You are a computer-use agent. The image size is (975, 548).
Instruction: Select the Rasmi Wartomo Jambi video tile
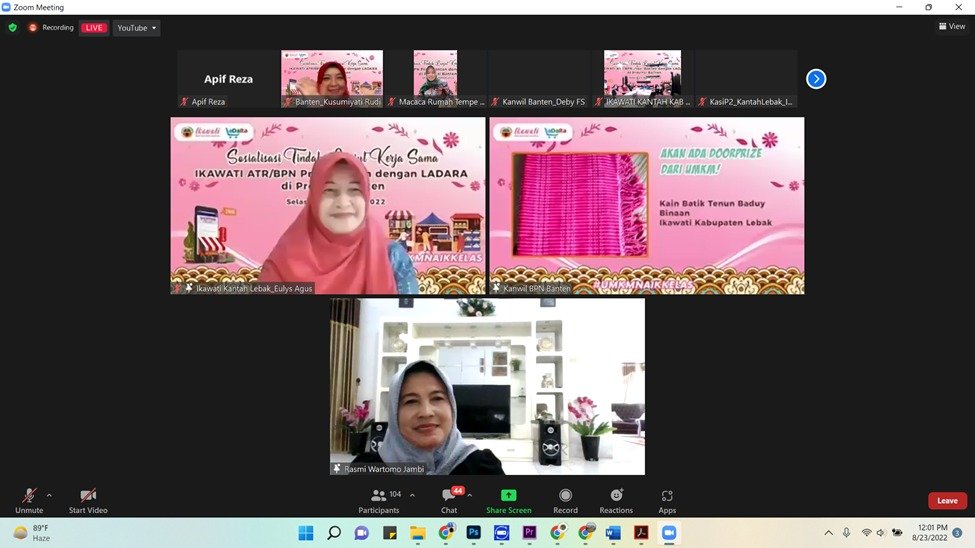point(487,386)
